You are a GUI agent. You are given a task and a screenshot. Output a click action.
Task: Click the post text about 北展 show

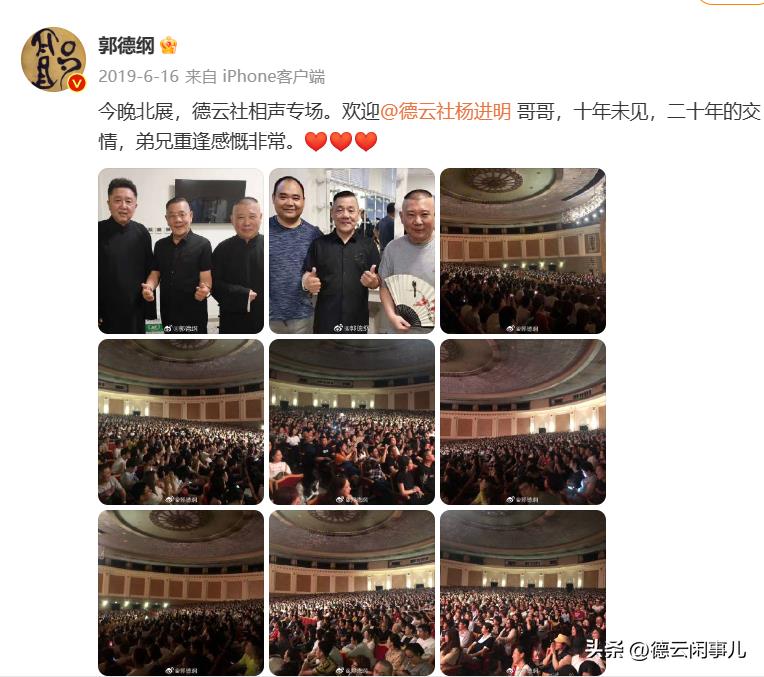pos(429,126)
